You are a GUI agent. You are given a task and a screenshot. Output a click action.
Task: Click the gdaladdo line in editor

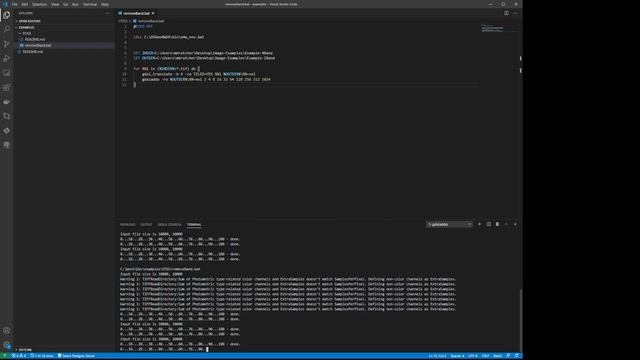(x=206, y=80)
